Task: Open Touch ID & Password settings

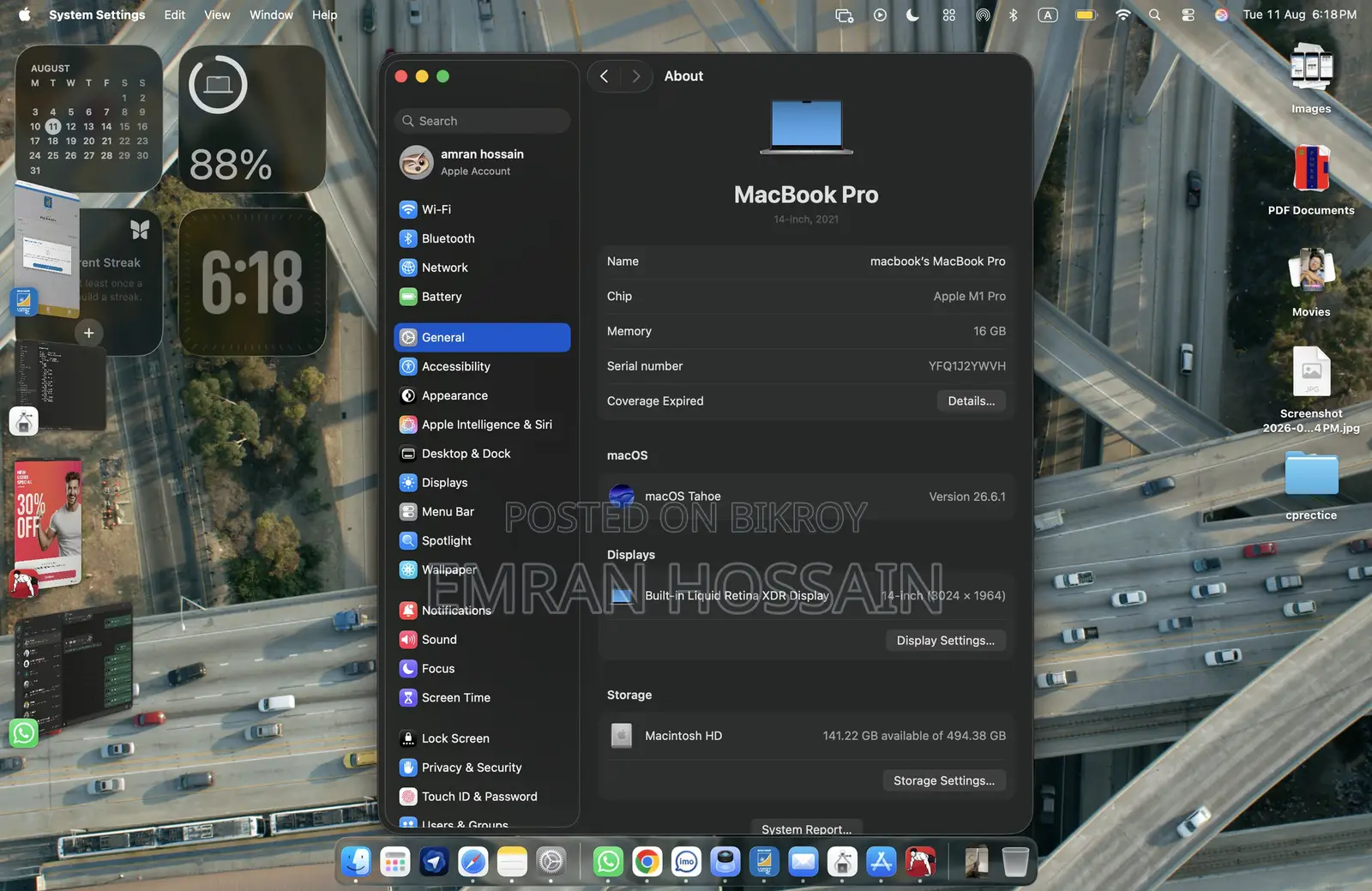Action: pyautogui.click(x=482, y=797)
